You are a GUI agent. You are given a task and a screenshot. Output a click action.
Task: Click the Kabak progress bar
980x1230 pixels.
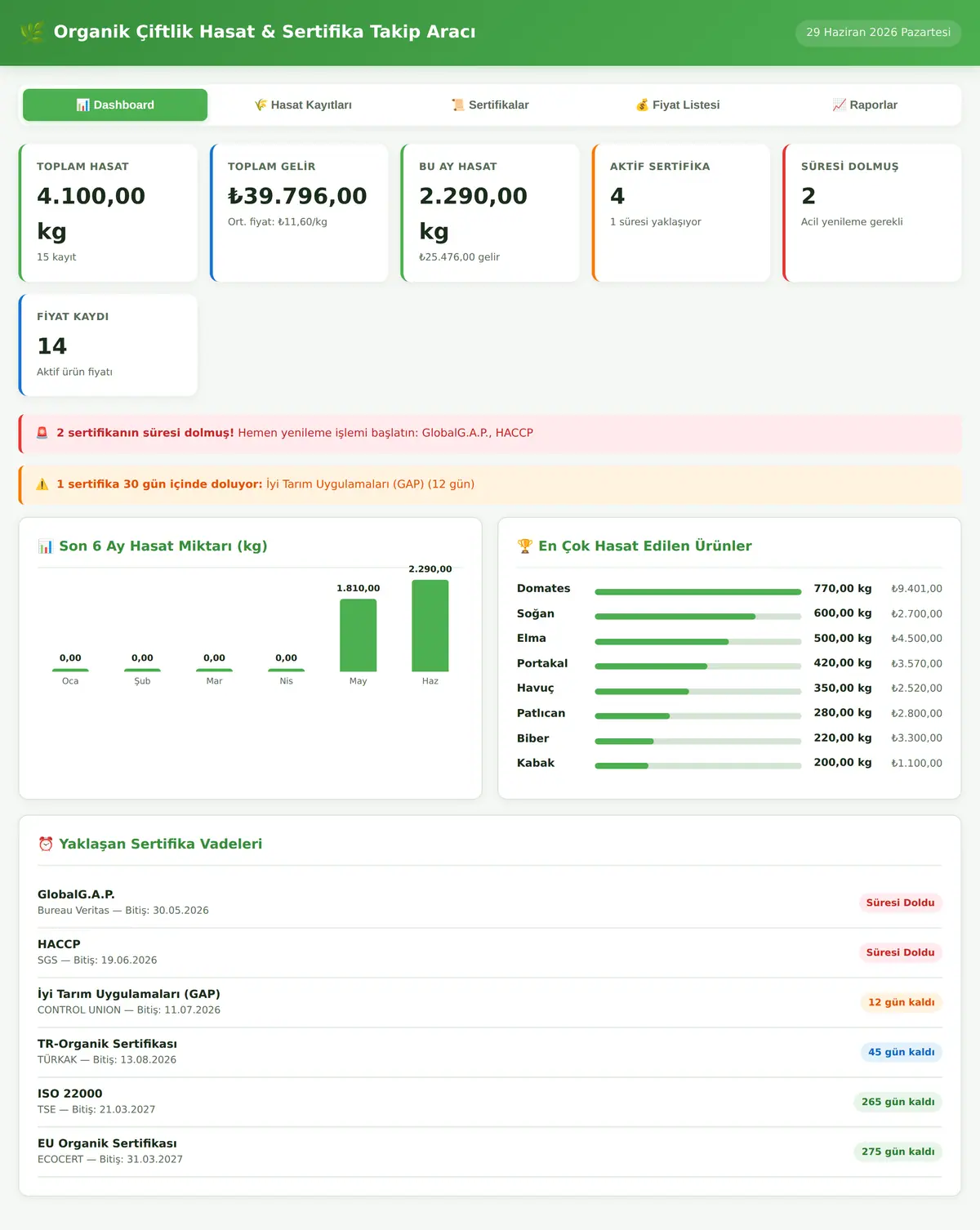pyautogui.click(x=698, y=766)
